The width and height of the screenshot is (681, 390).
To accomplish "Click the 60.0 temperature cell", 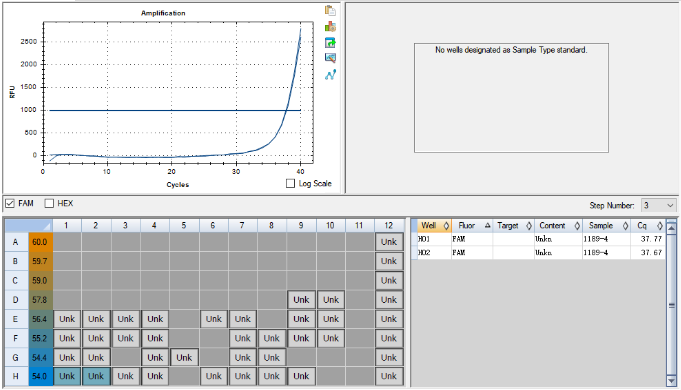I will 40,242.
